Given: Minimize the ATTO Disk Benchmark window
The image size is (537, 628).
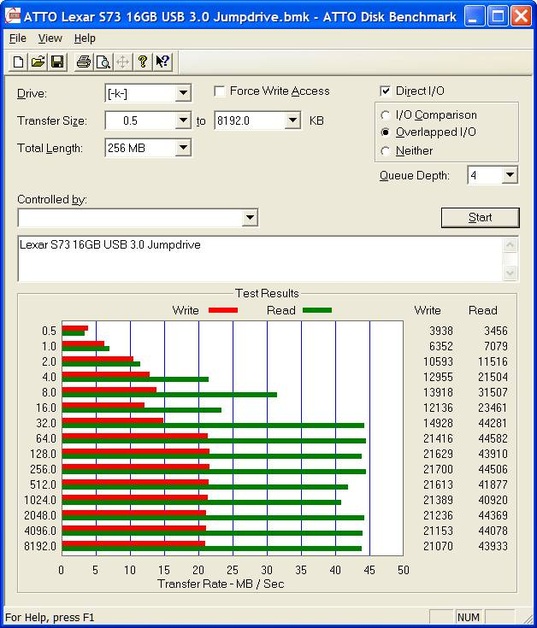Looking at the screenshot, I should [x=474, y=16].
